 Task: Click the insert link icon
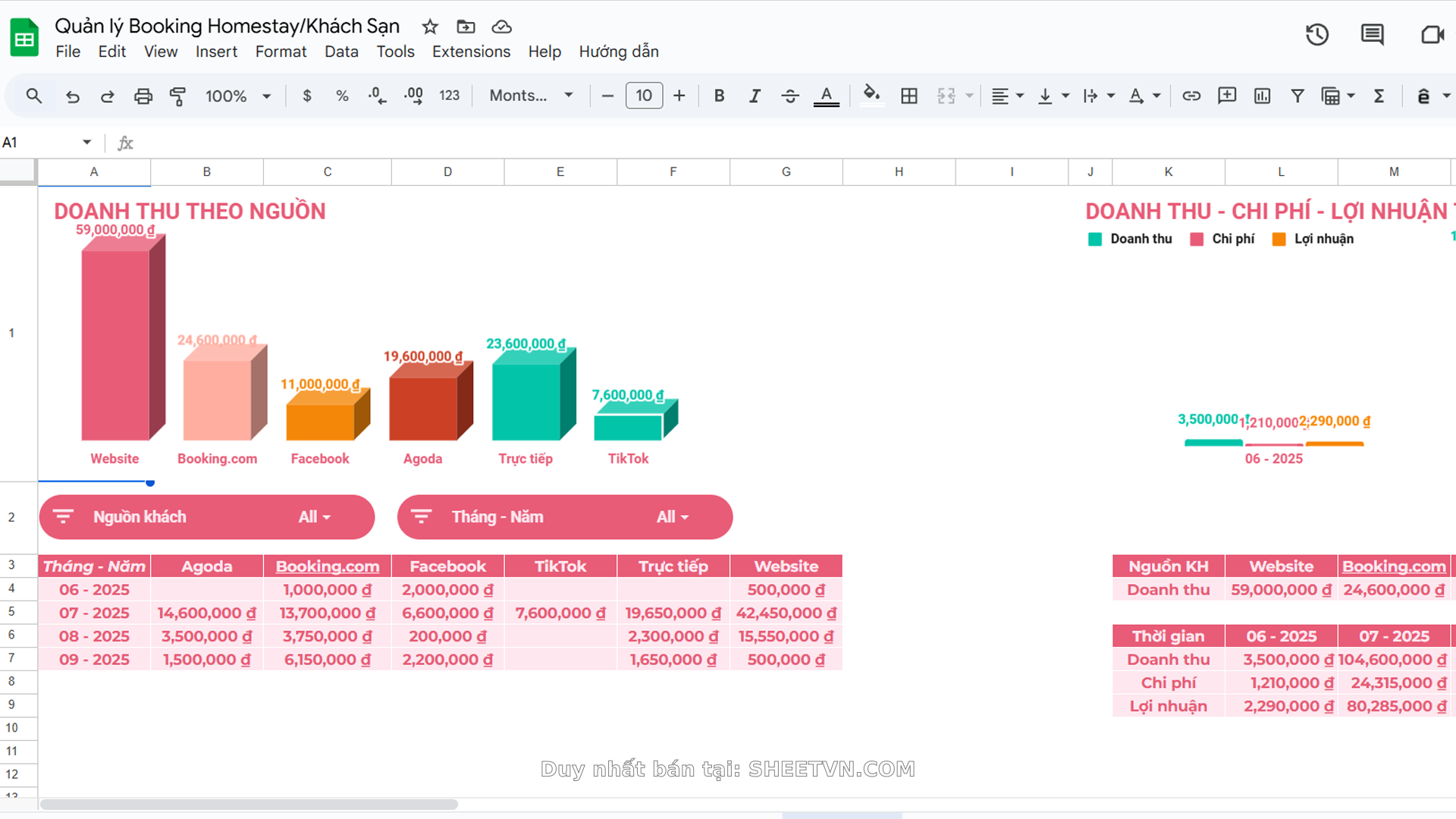[x=1191, y=96]
